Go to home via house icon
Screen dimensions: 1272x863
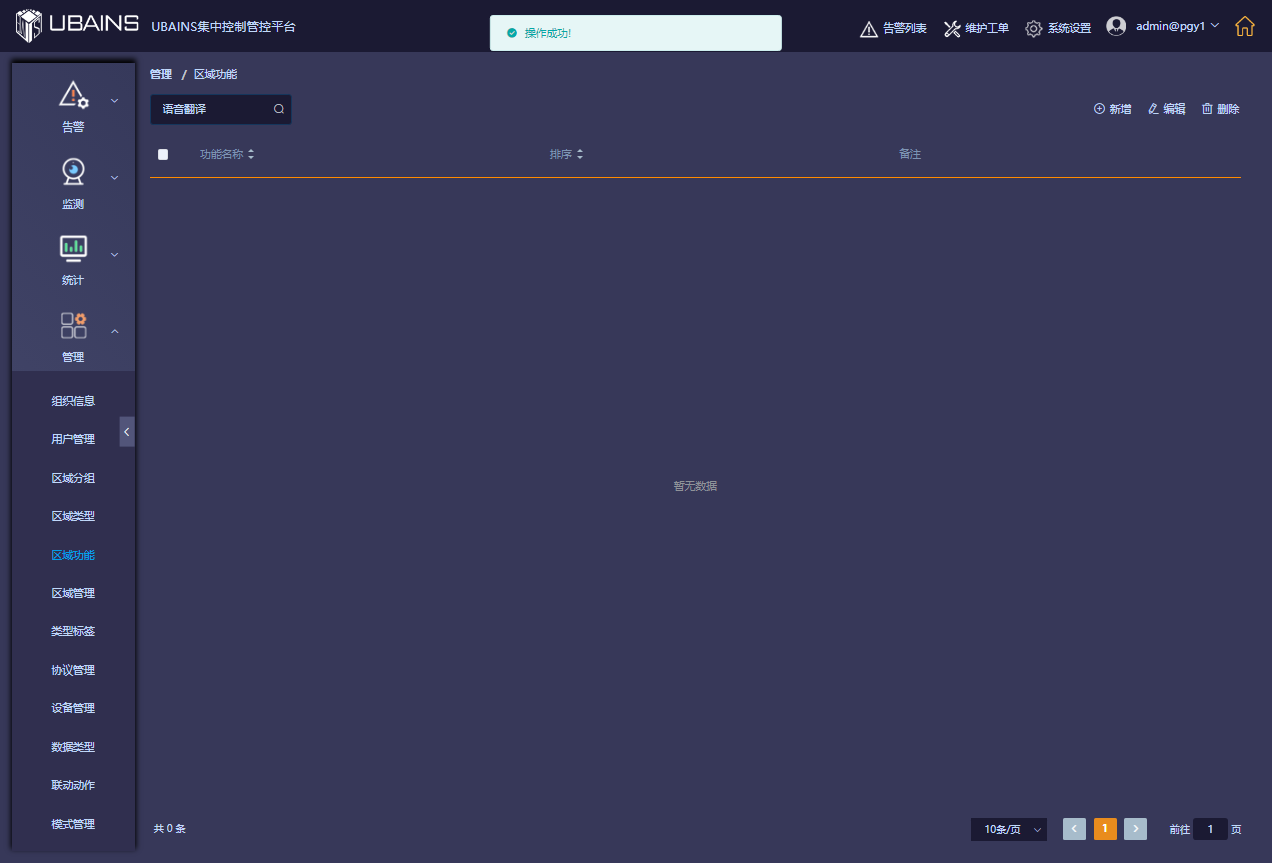pos(1245,26)
